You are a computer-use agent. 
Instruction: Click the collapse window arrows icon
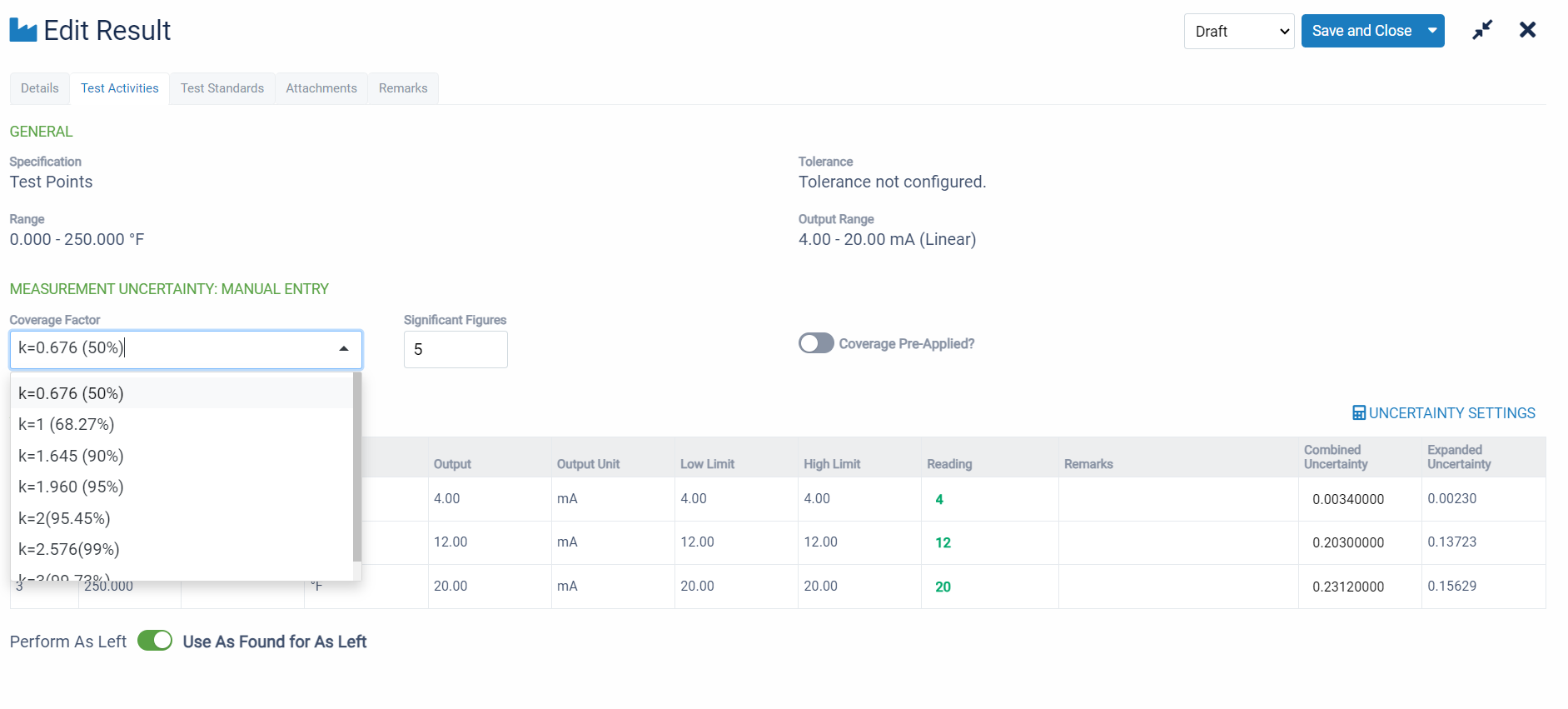tap(1482, 31)
